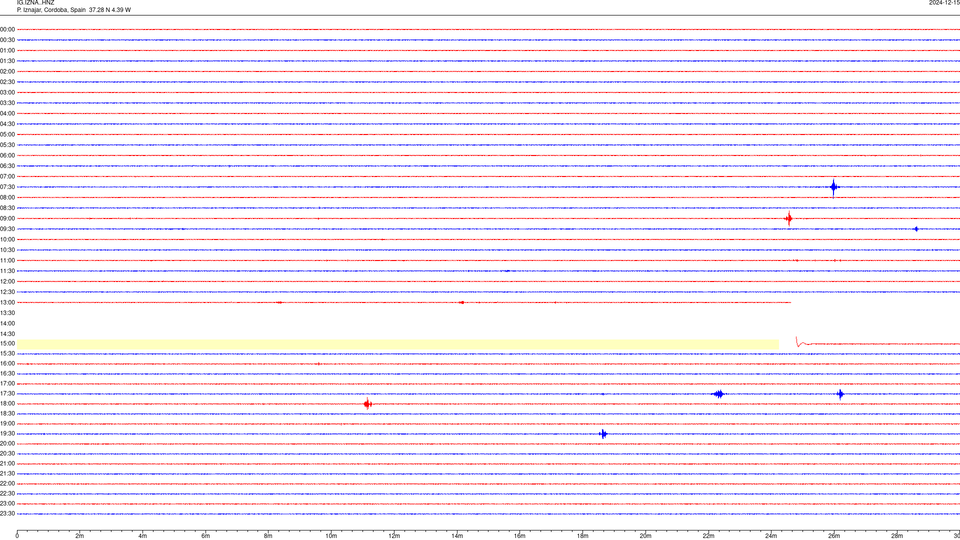This screenshot has width=960, height=540.
Task: Click the small blue blip on the 09:30 trace
Action: (916, 229)
